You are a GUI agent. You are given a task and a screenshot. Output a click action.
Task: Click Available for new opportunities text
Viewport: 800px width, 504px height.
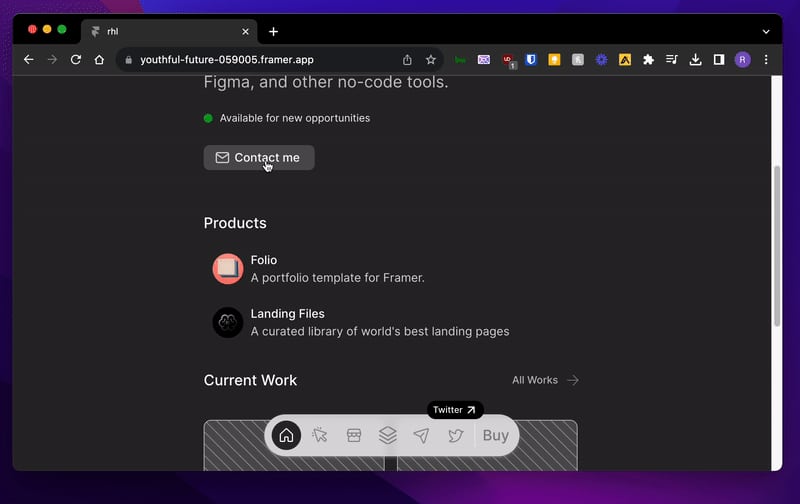pyautogui.click(x=295, y=118)
